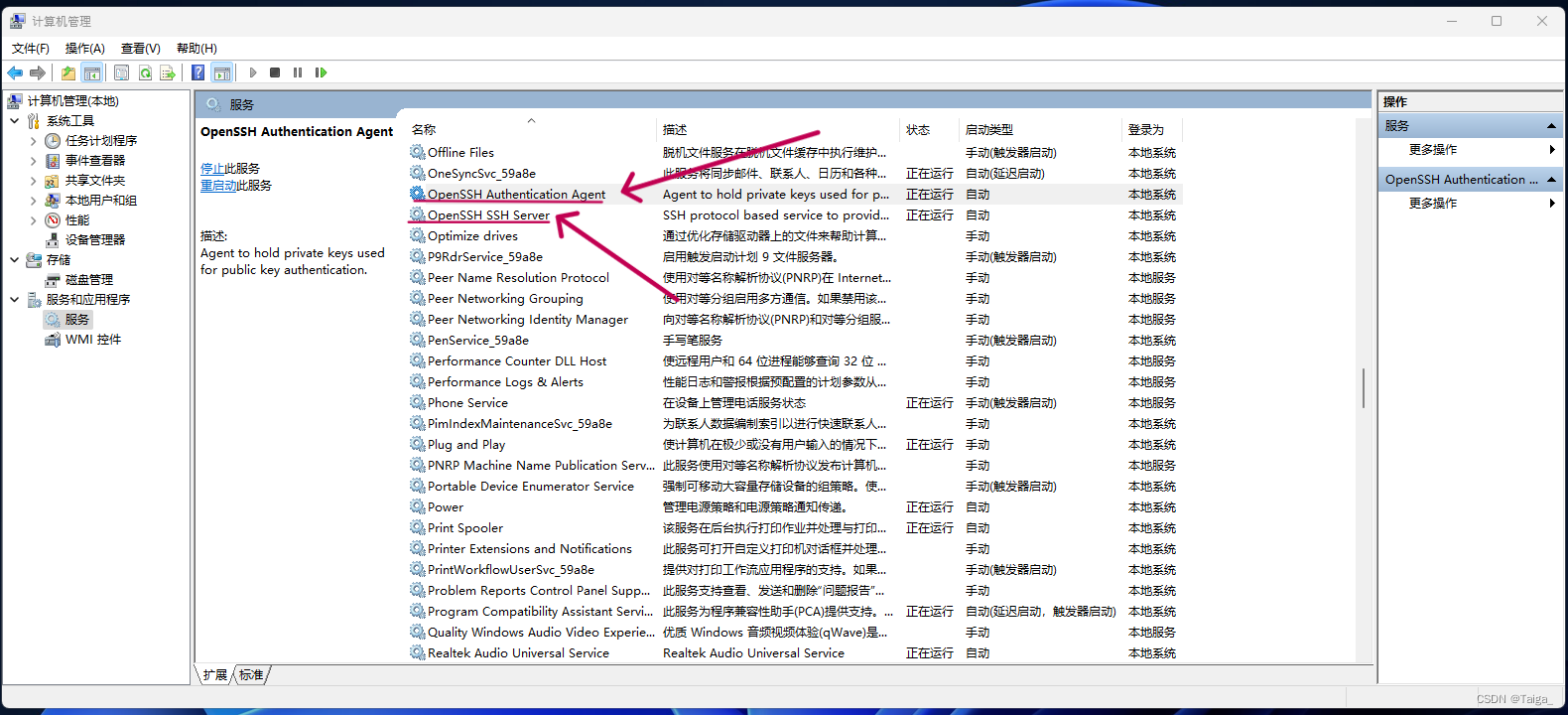This screenshot has width=1568, height=715.
Task: Select 磁盘管理 in the tree
Action: tap(89, 280)
